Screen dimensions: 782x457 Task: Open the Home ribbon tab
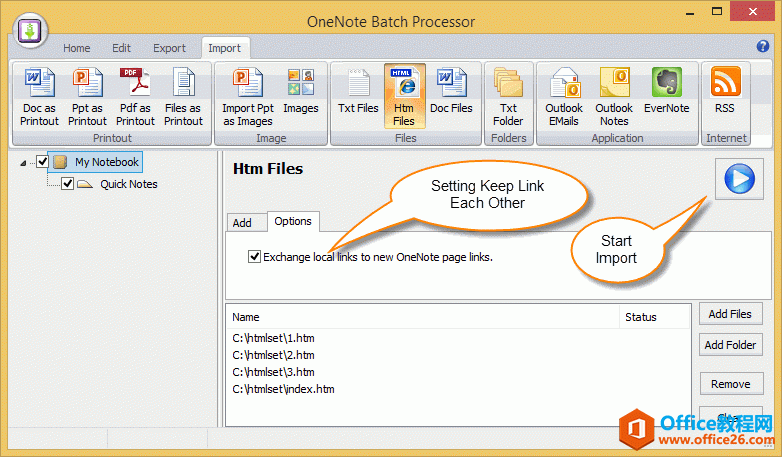point(77,48)
